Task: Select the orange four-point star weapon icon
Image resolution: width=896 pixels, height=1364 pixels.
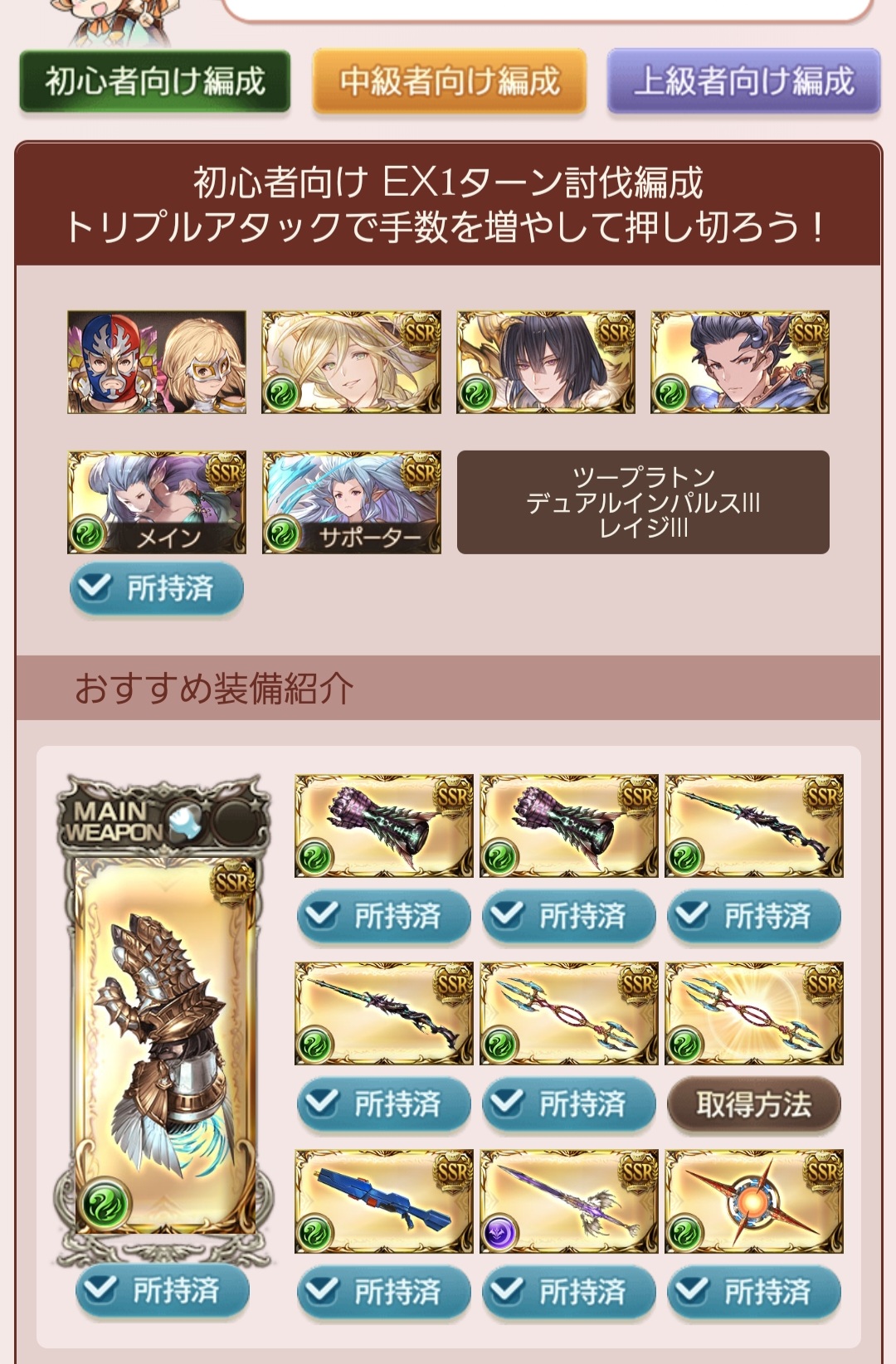Action: coord(754,1201)
